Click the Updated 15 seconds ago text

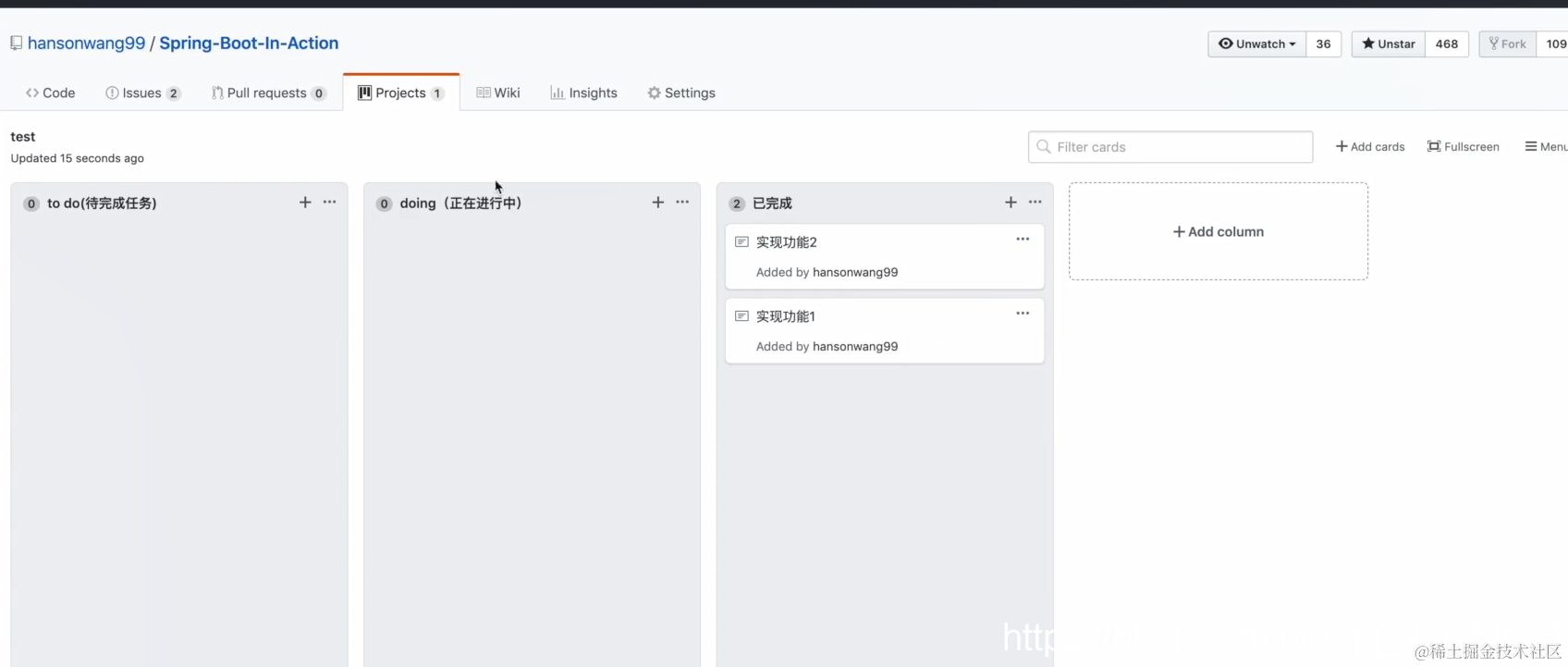78,158
